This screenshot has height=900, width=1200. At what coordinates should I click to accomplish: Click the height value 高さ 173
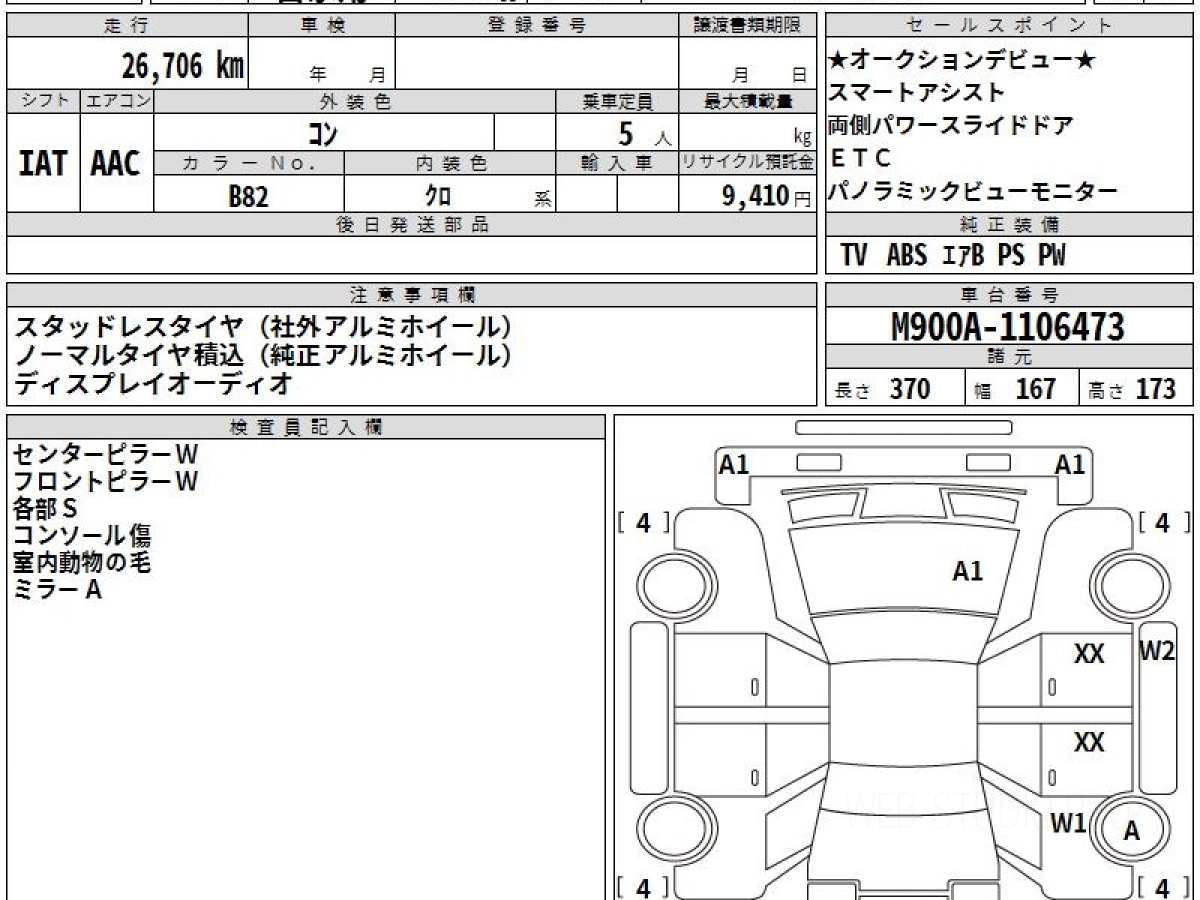(1132, 389)
